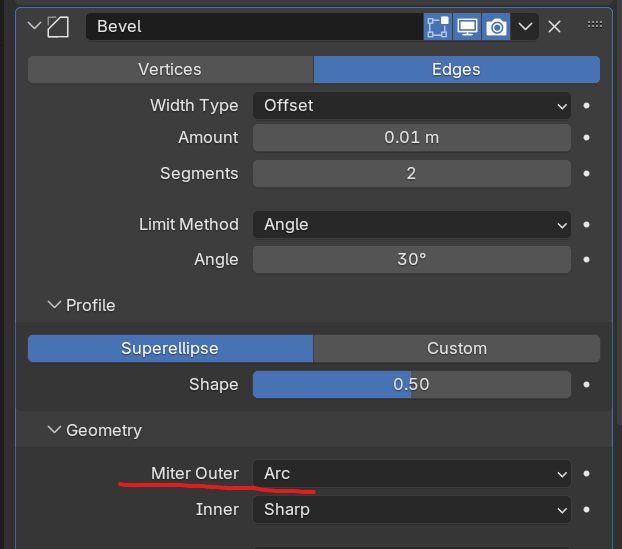This screenshot has width=622, height=549.
Task: Toggle Bevel modifier render visibility
Action: coord(496,27)
